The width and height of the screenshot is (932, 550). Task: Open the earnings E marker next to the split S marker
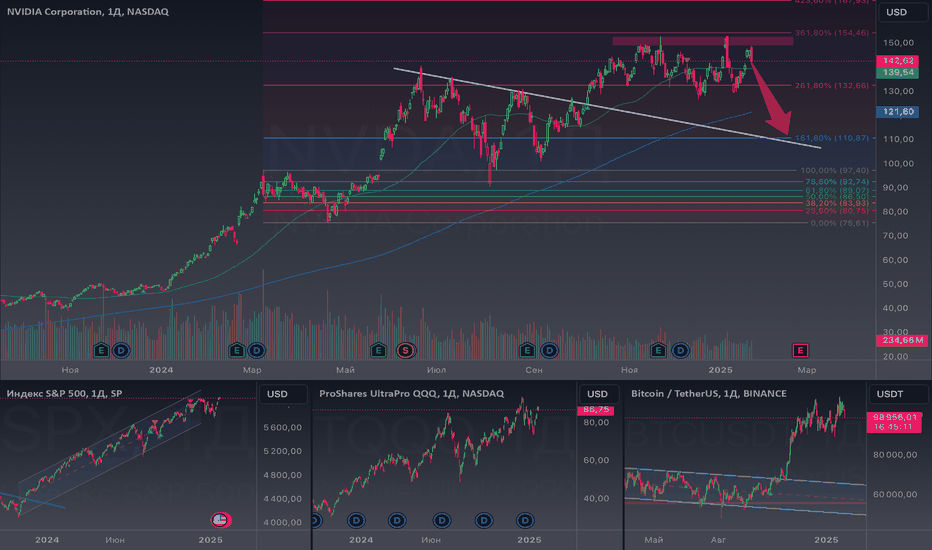[x=378, y=350]
